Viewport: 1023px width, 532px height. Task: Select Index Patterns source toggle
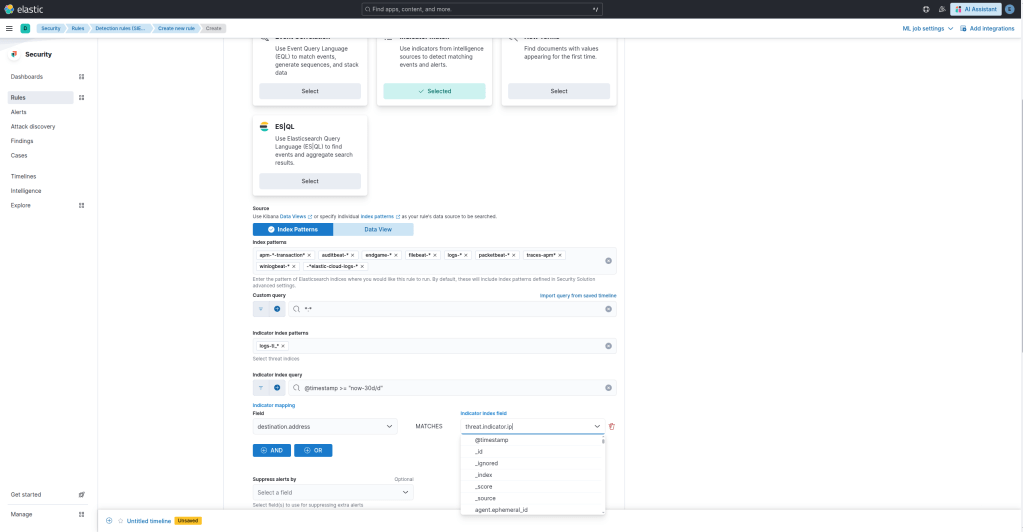293,229
